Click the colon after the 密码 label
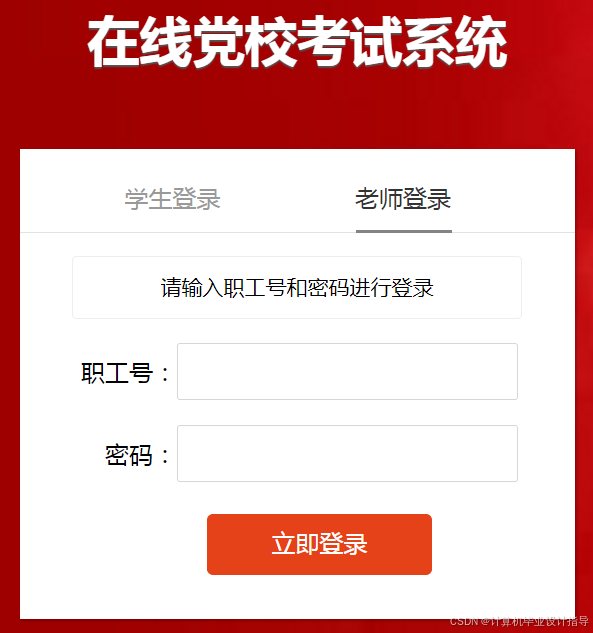Screen dimensions: 593x633 [x=165, y=456]
